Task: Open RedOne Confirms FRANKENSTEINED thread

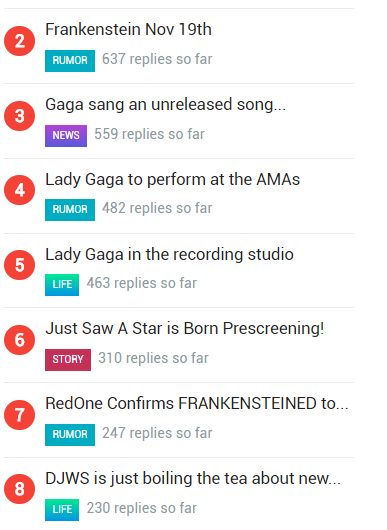Action: click(197, 404)
